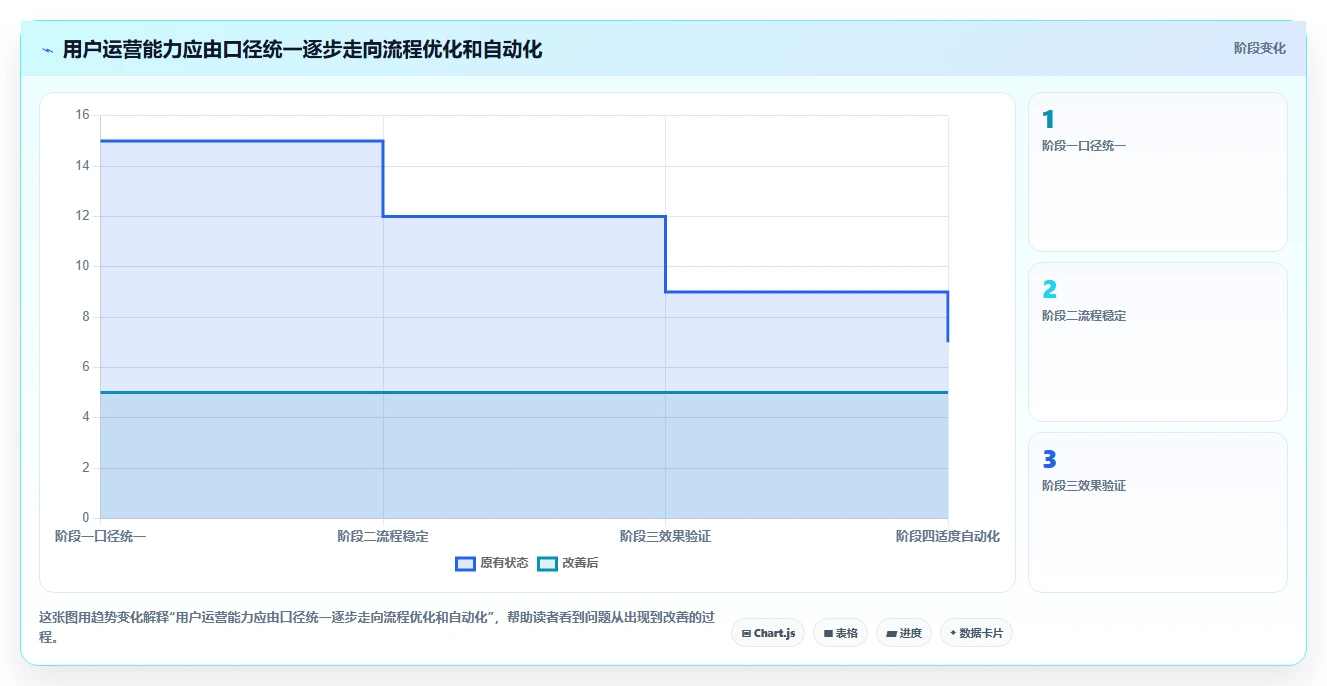Toggle the 原有状态 legend item

pos(491,563)
